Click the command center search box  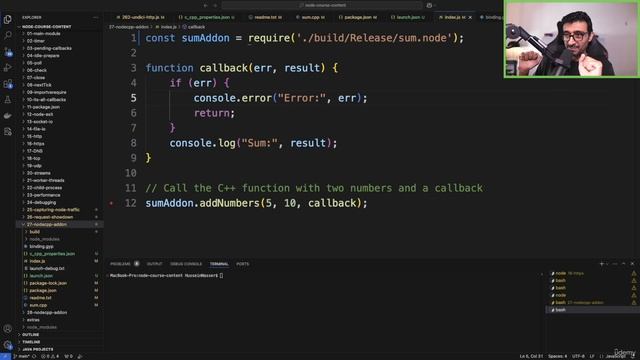click(322, 5)
